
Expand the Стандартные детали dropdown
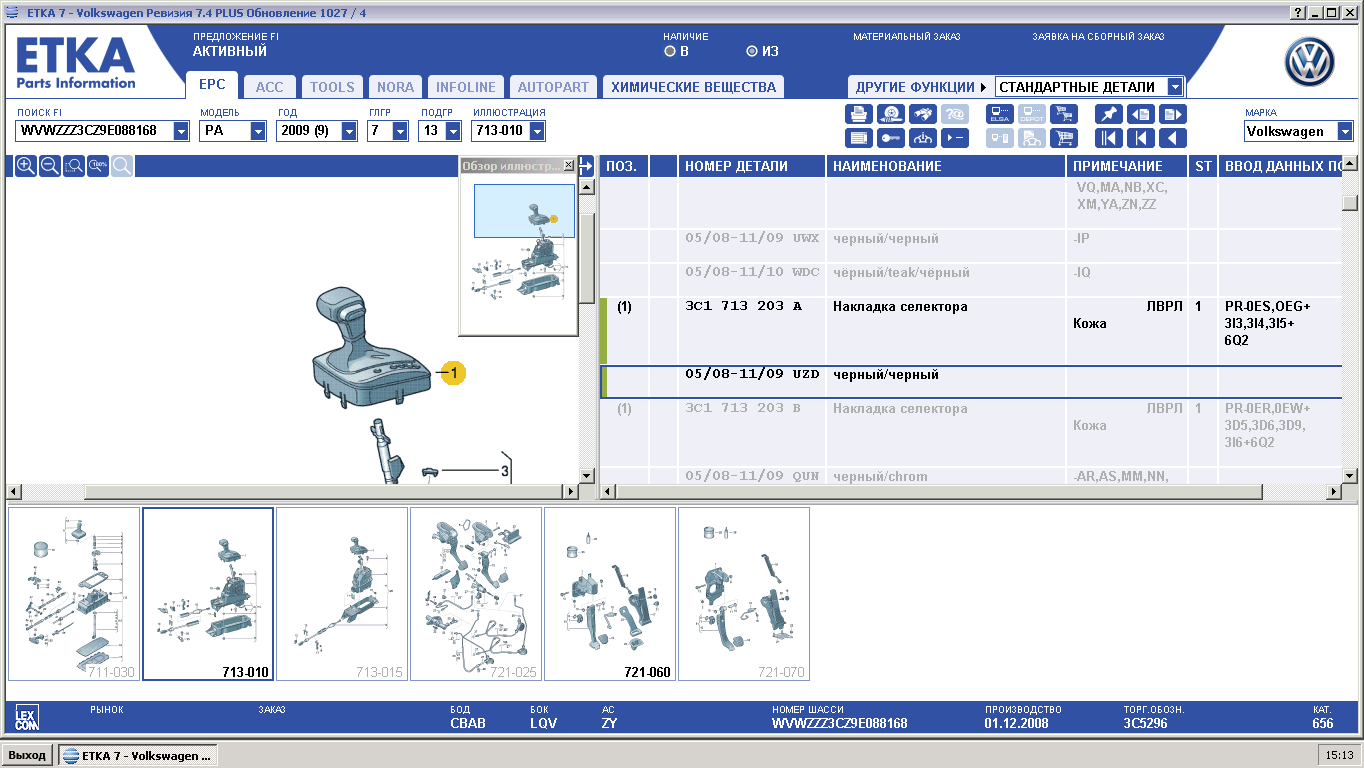1174,87
